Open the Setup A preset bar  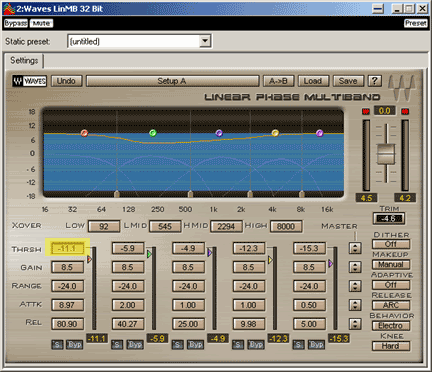[x=172, y=81]
